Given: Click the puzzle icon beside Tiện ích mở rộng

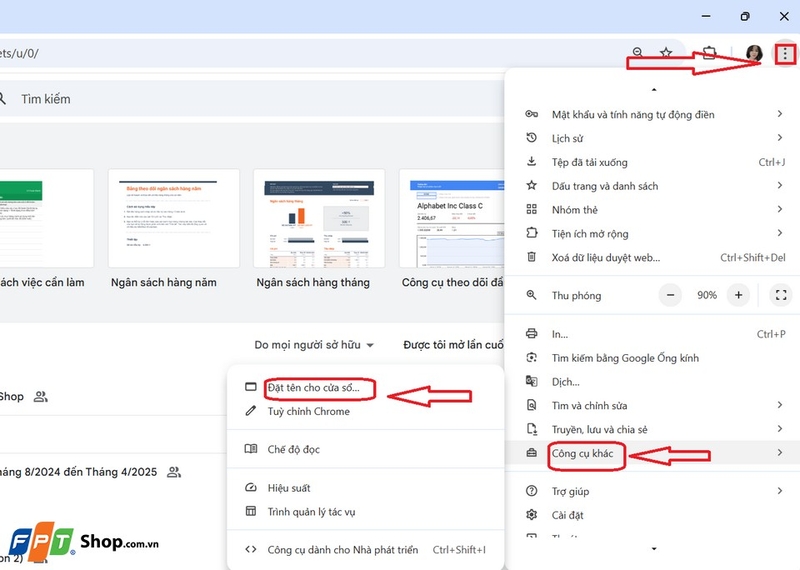Looking at the screenshot, I should coord(532,233).
